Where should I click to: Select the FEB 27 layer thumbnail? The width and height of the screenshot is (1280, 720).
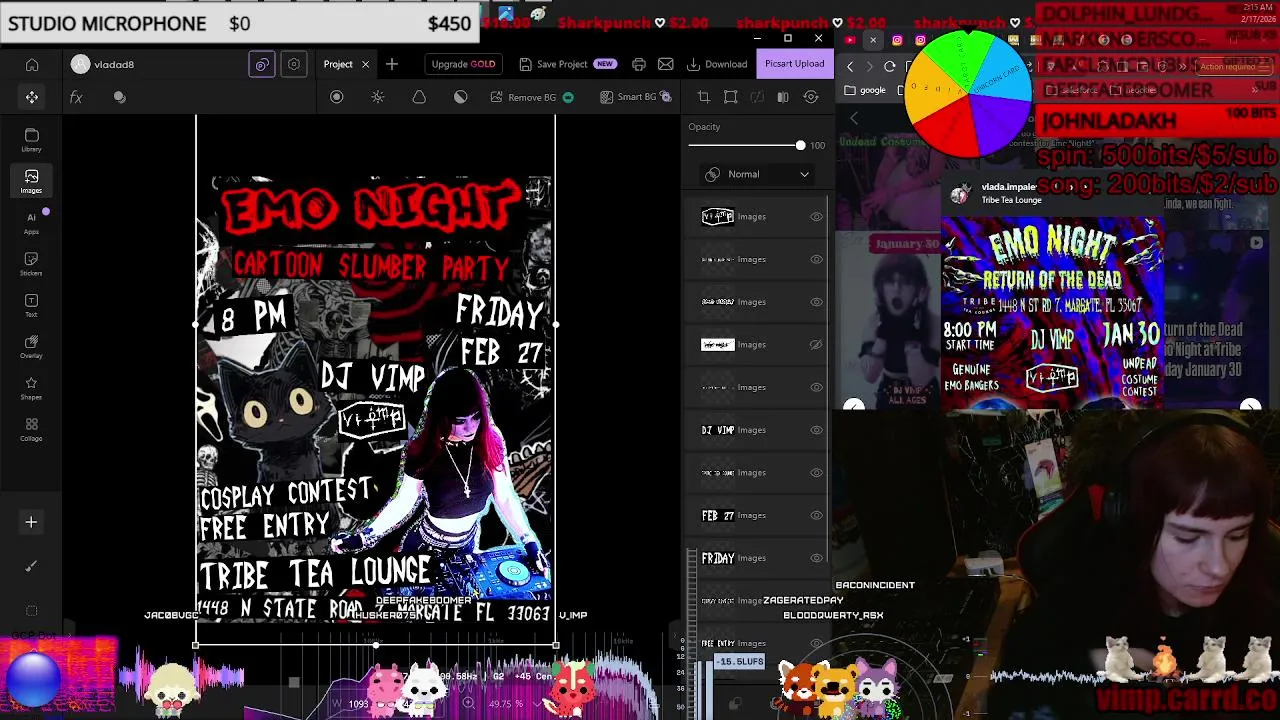[718, 516]
